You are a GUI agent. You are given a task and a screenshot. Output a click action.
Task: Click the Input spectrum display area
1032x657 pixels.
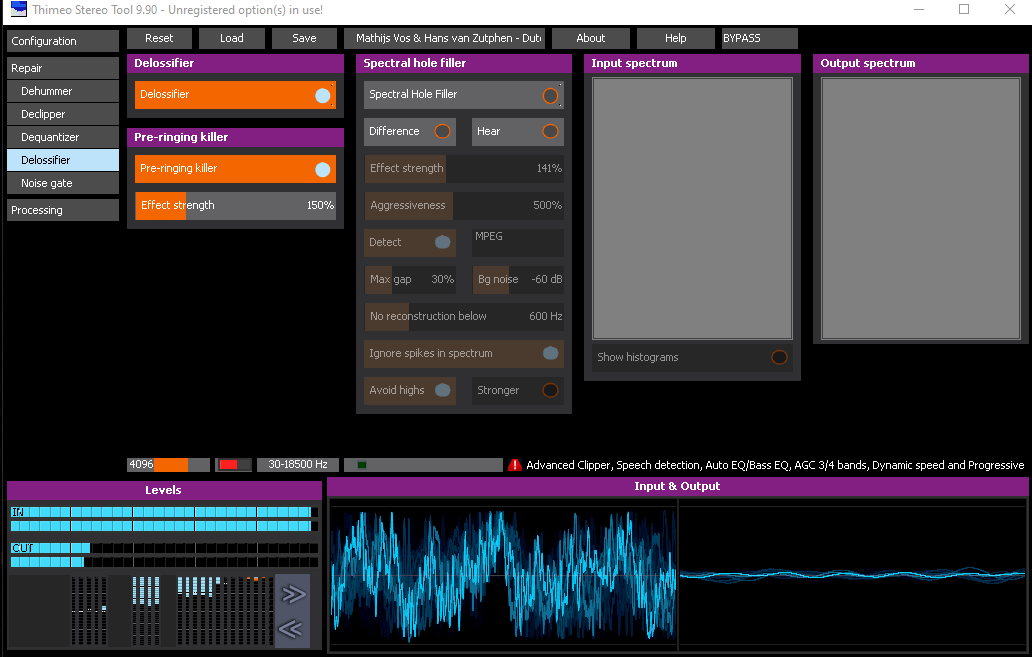[x=692, y=209]
